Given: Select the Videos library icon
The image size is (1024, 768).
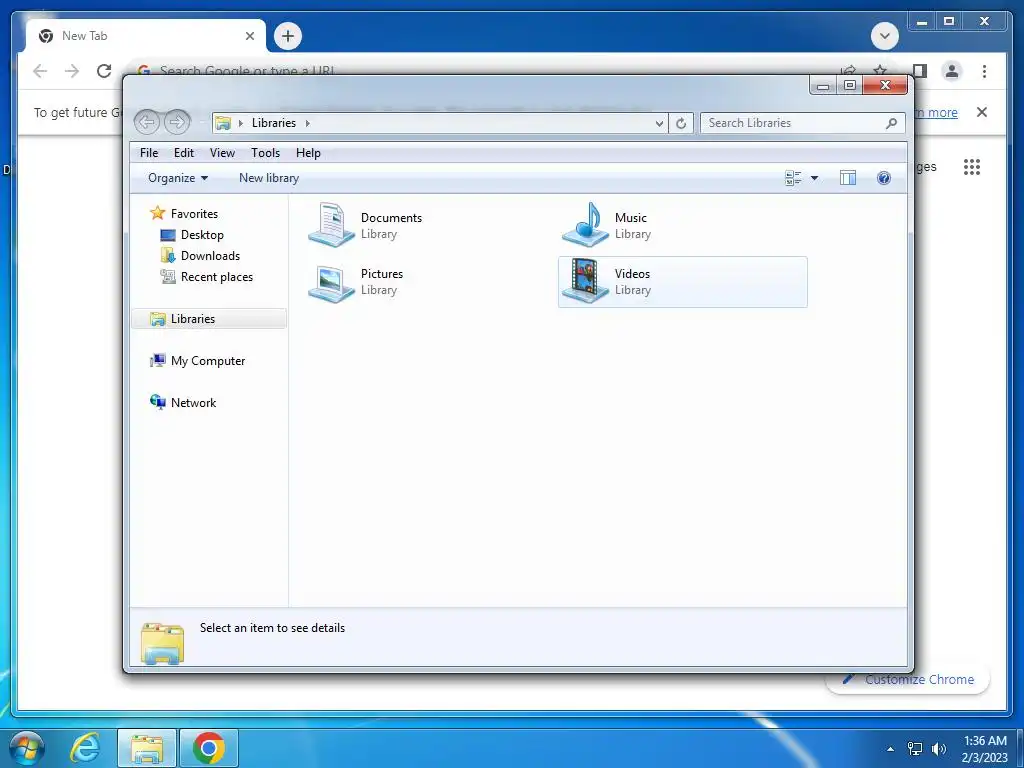Looking at the screenshot, I should tap(585, 281).
